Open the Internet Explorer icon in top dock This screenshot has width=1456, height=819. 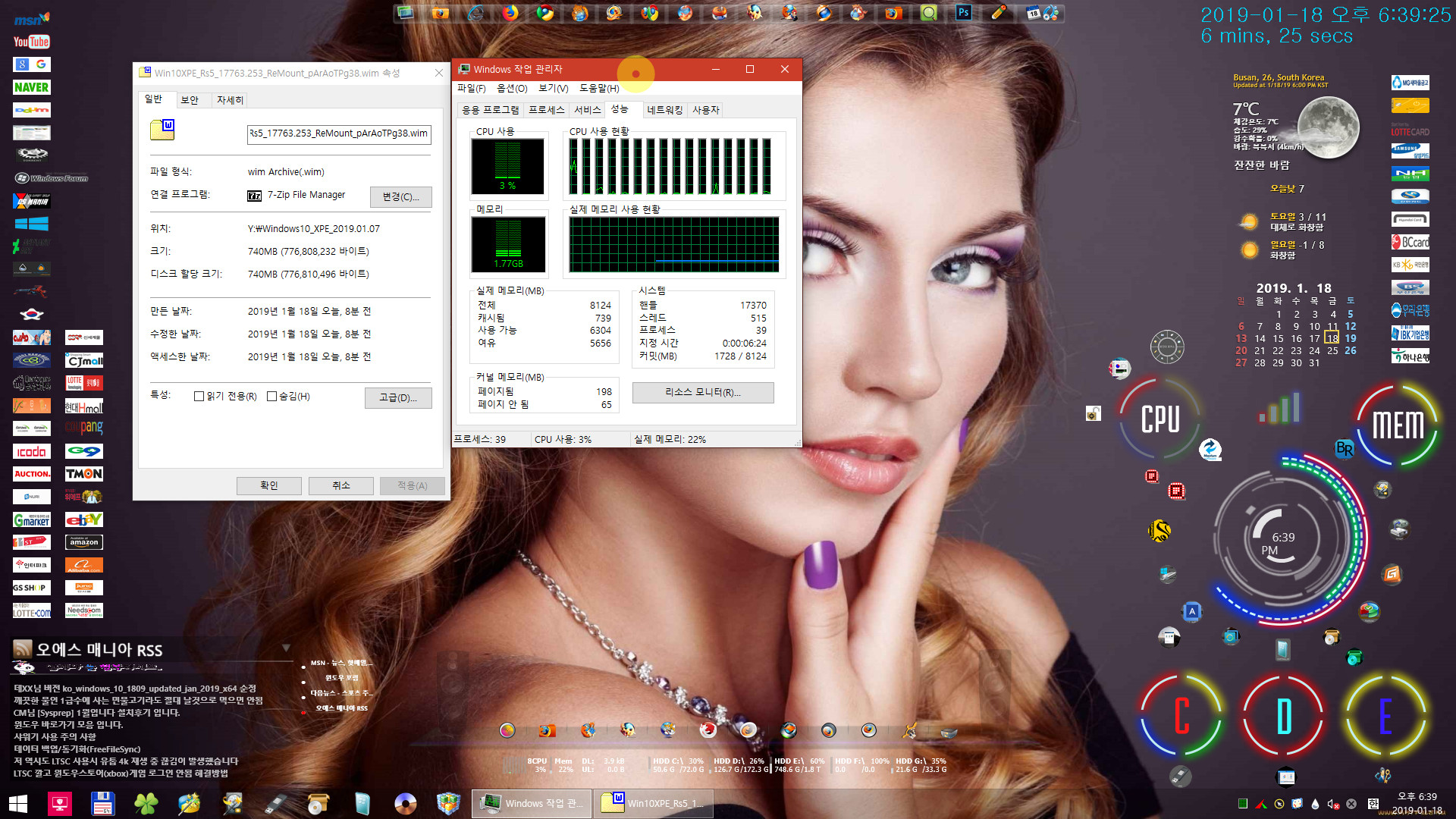[x=475, y=13]
